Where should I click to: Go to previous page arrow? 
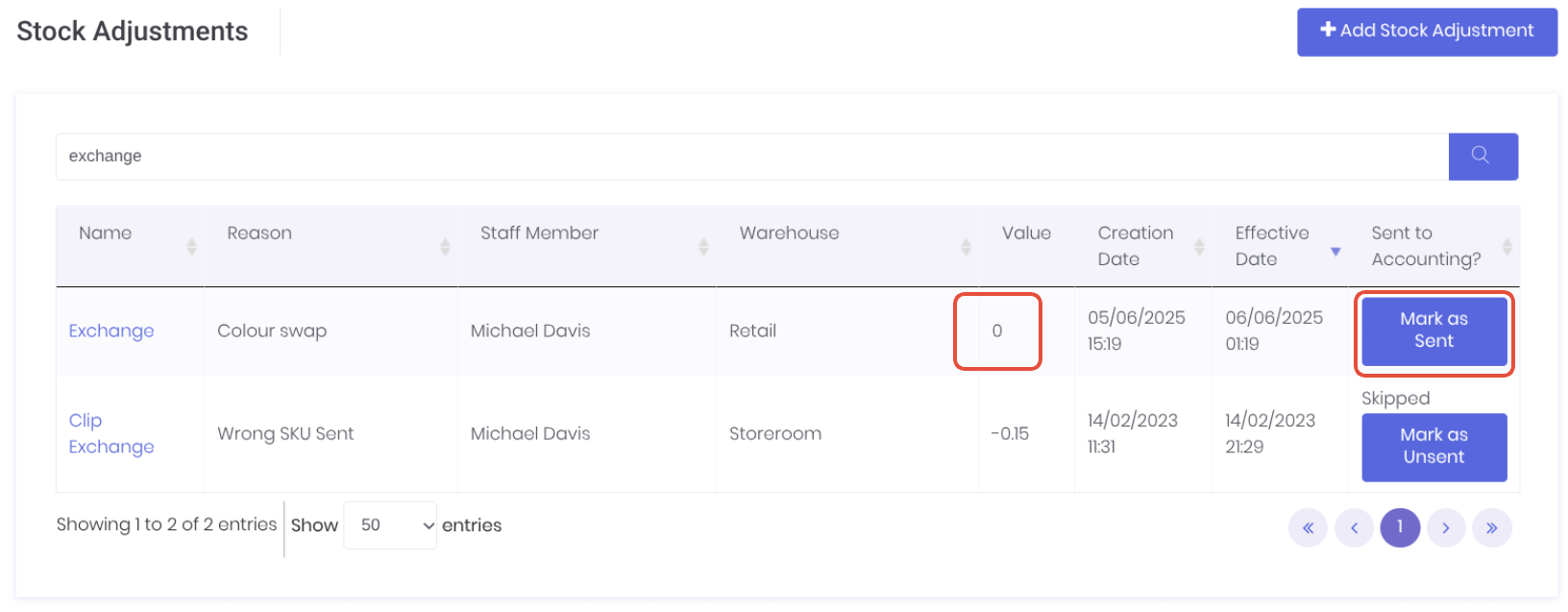pyautogui.click(x=1354, y=527)
